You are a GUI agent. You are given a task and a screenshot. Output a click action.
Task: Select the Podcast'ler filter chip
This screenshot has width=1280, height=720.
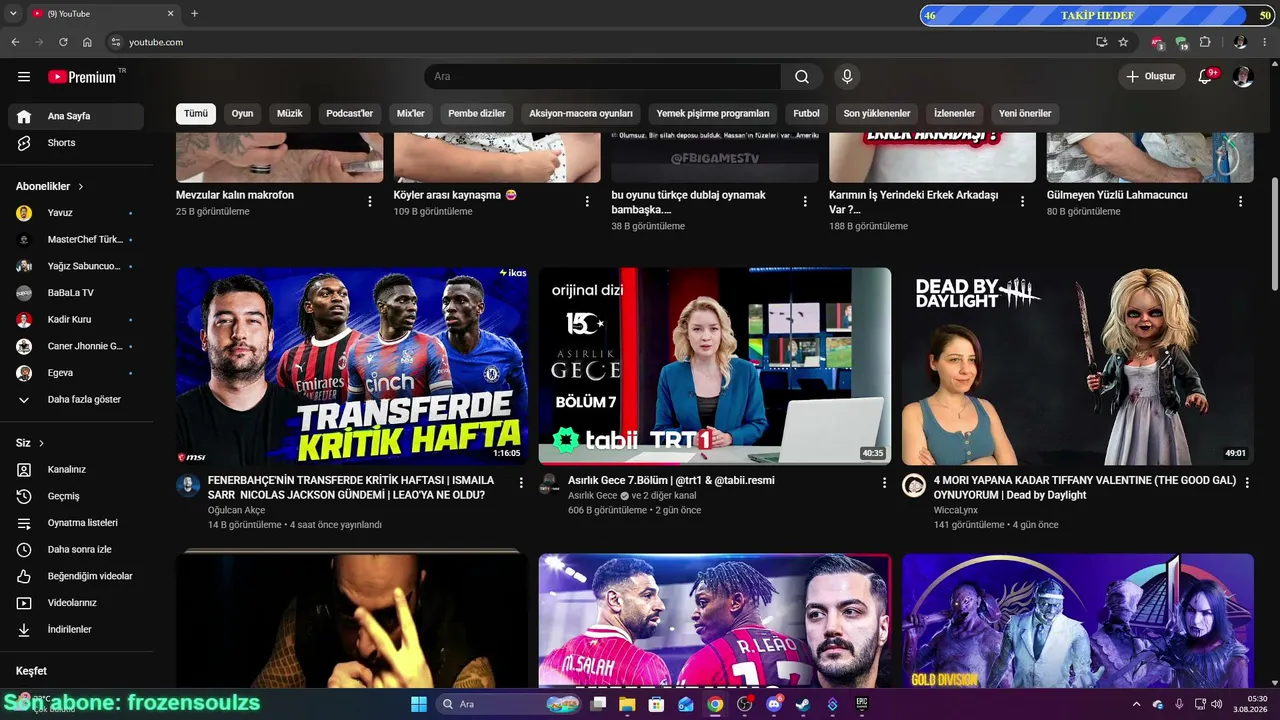click(x=350, y=113)
